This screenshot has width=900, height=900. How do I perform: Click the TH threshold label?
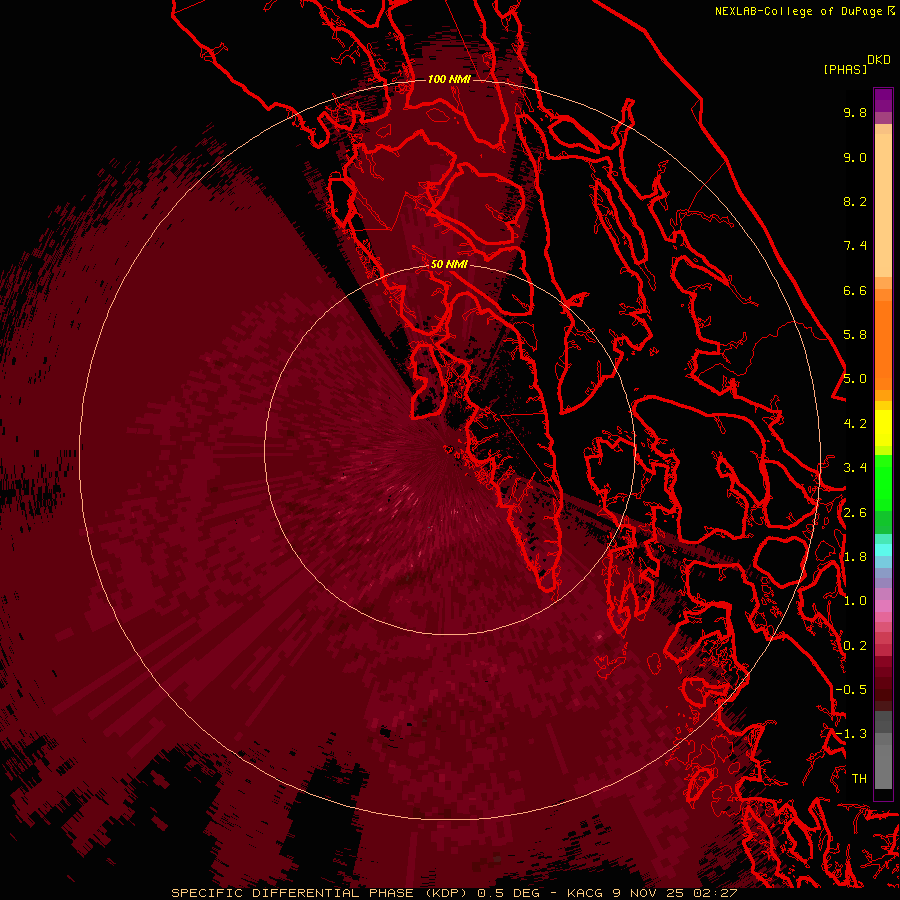pyautogui.click(x=859, y=779)
